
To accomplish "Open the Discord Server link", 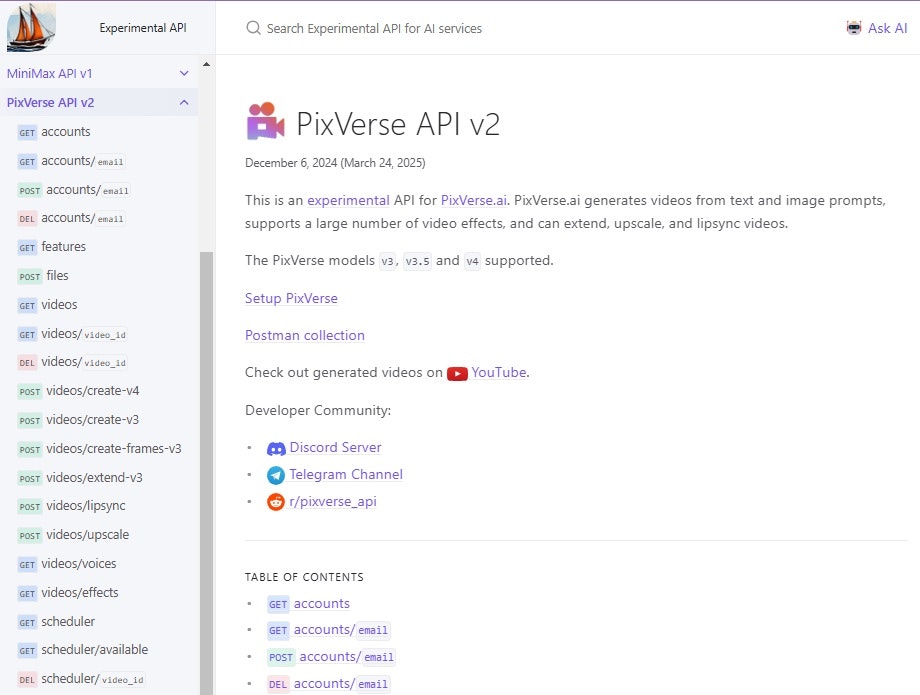I will tap(335, 447).
